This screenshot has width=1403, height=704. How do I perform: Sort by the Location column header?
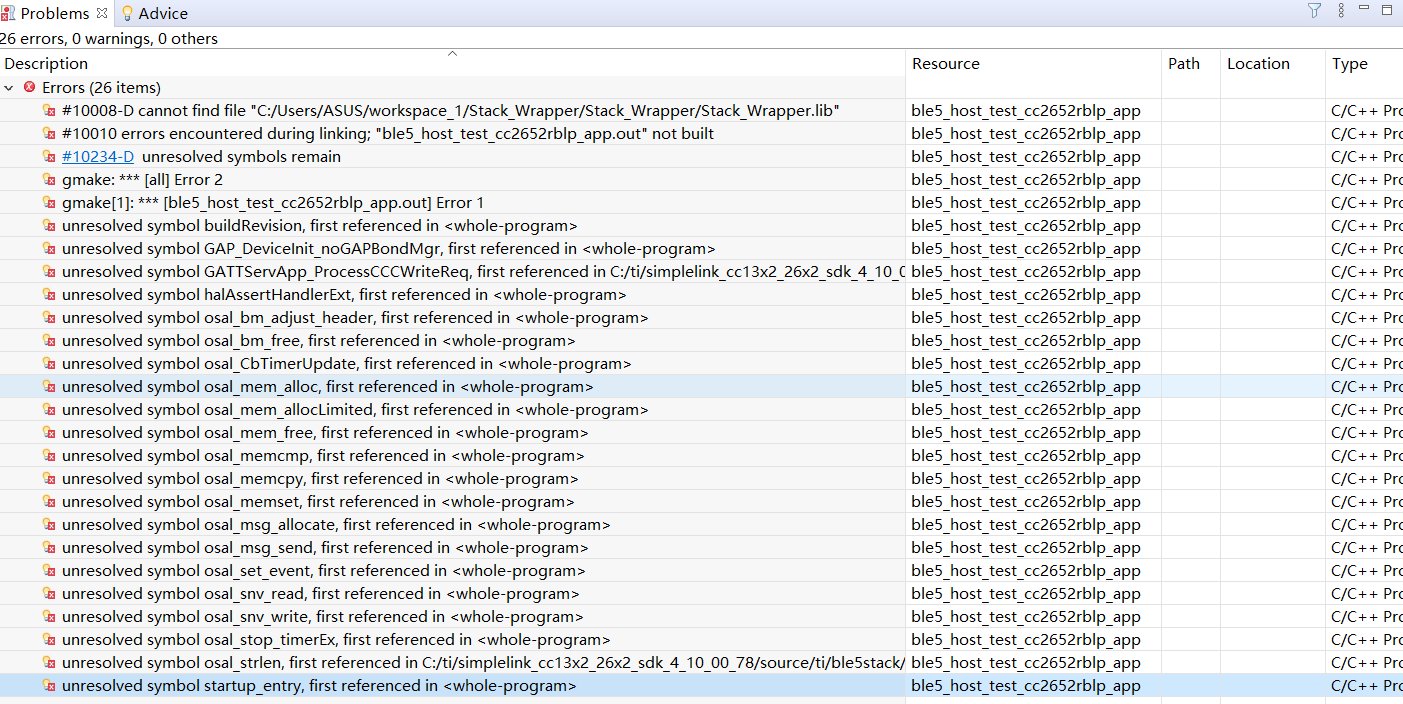[1258, 64]
